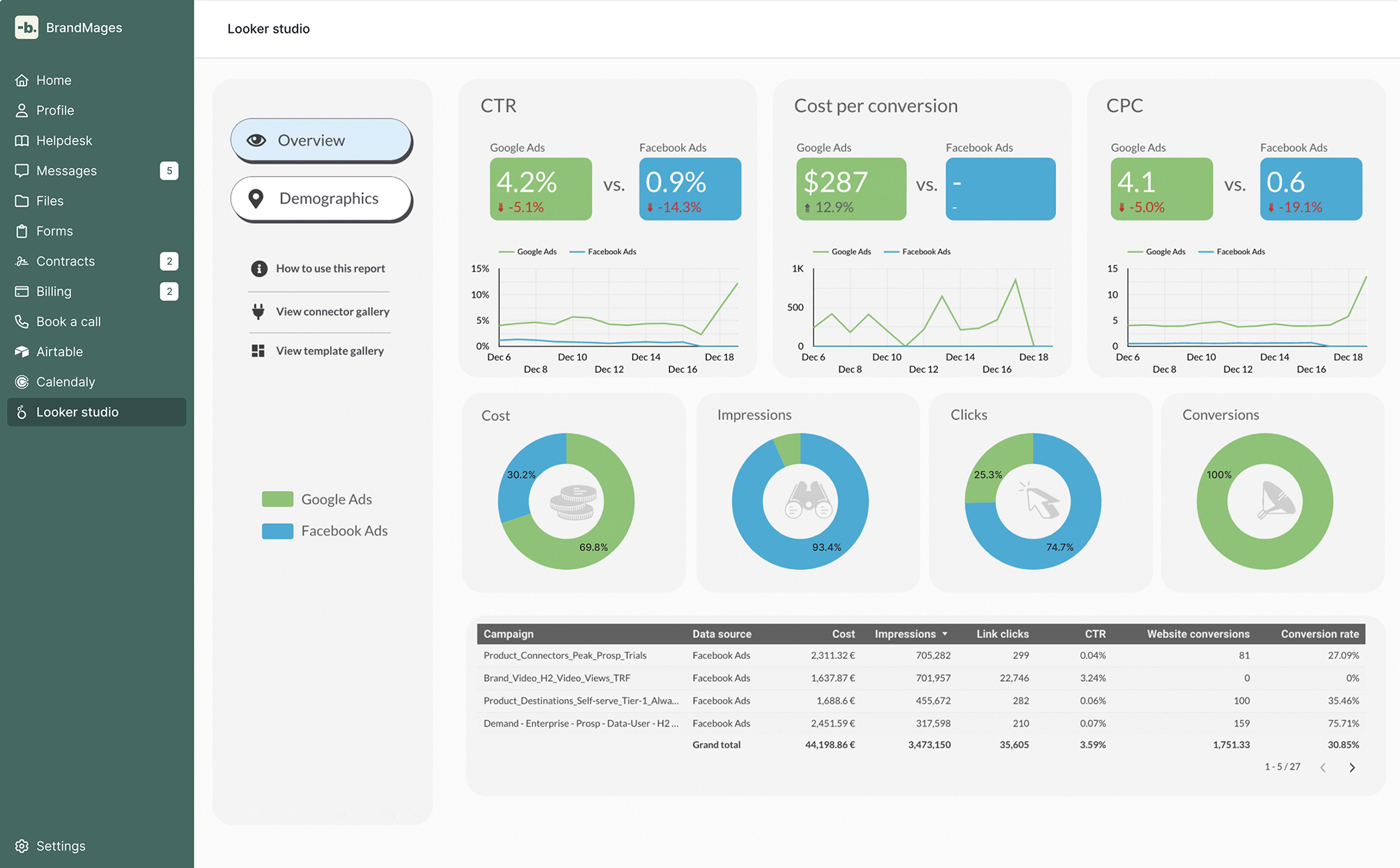Click the Contracts signature icon

22,261
